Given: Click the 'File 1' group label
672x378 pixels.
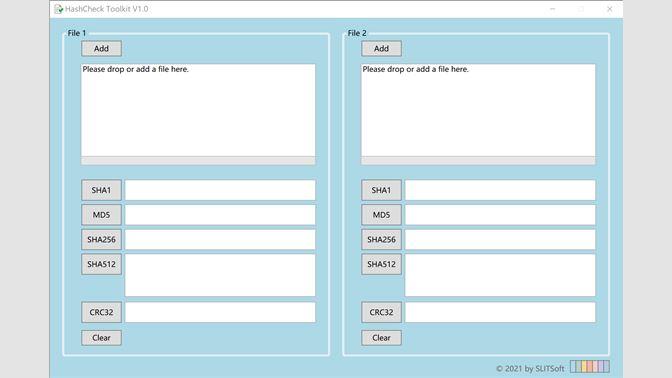Looking at the screenshot, I should 77,33.
